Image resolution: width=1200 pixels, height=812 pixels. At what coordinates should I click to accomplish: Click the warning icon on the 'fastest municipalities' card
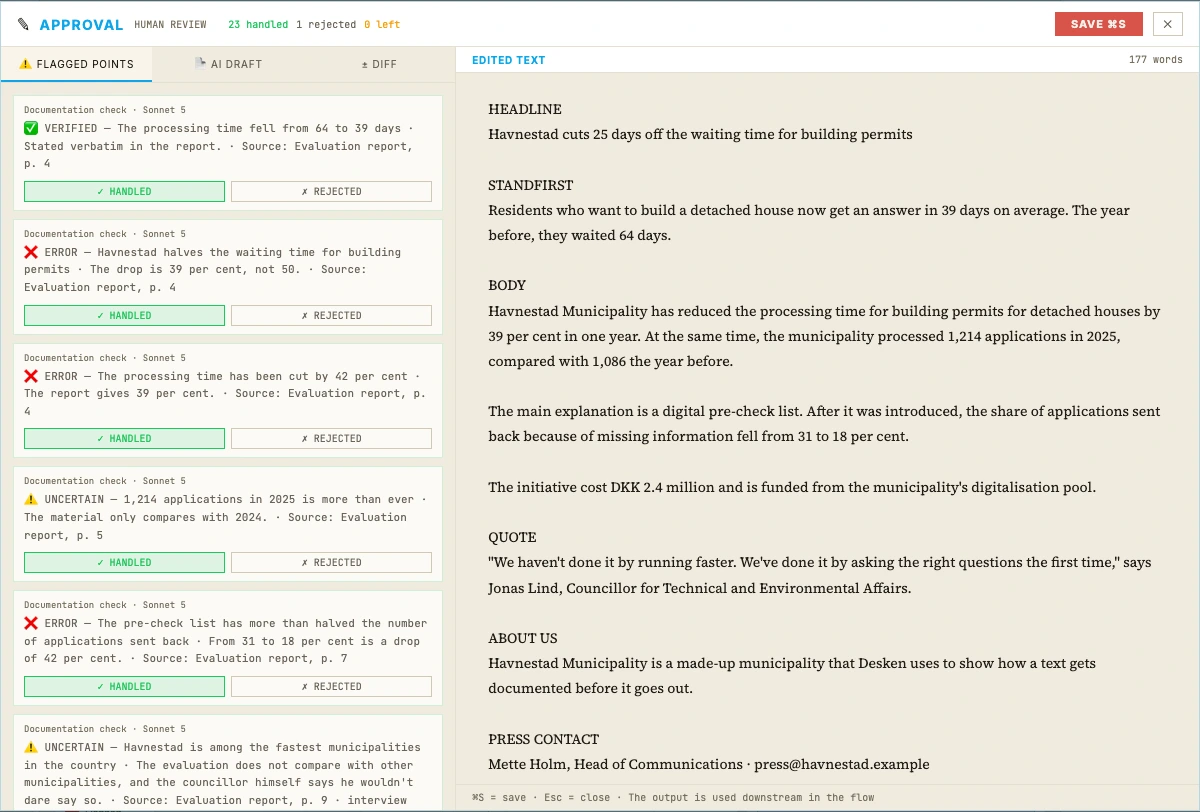click(x=31, y=747)
